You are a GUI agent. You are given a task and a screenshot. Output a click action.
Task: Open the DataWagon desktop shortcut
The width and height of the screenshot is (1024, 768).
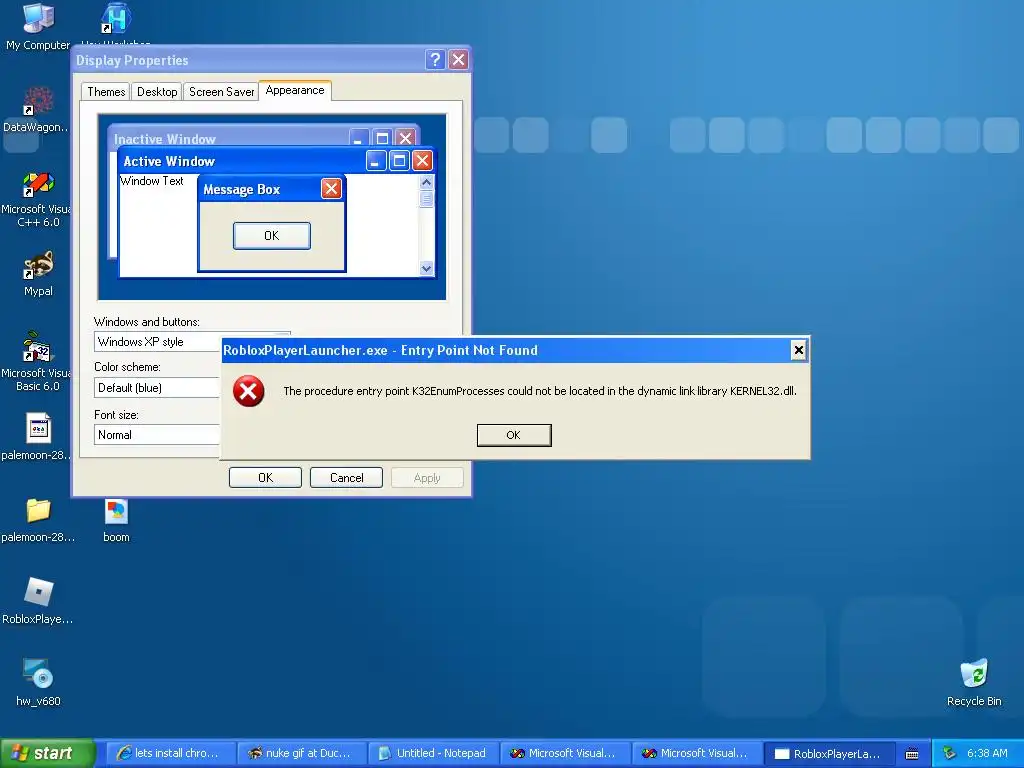tap(37, 108)
